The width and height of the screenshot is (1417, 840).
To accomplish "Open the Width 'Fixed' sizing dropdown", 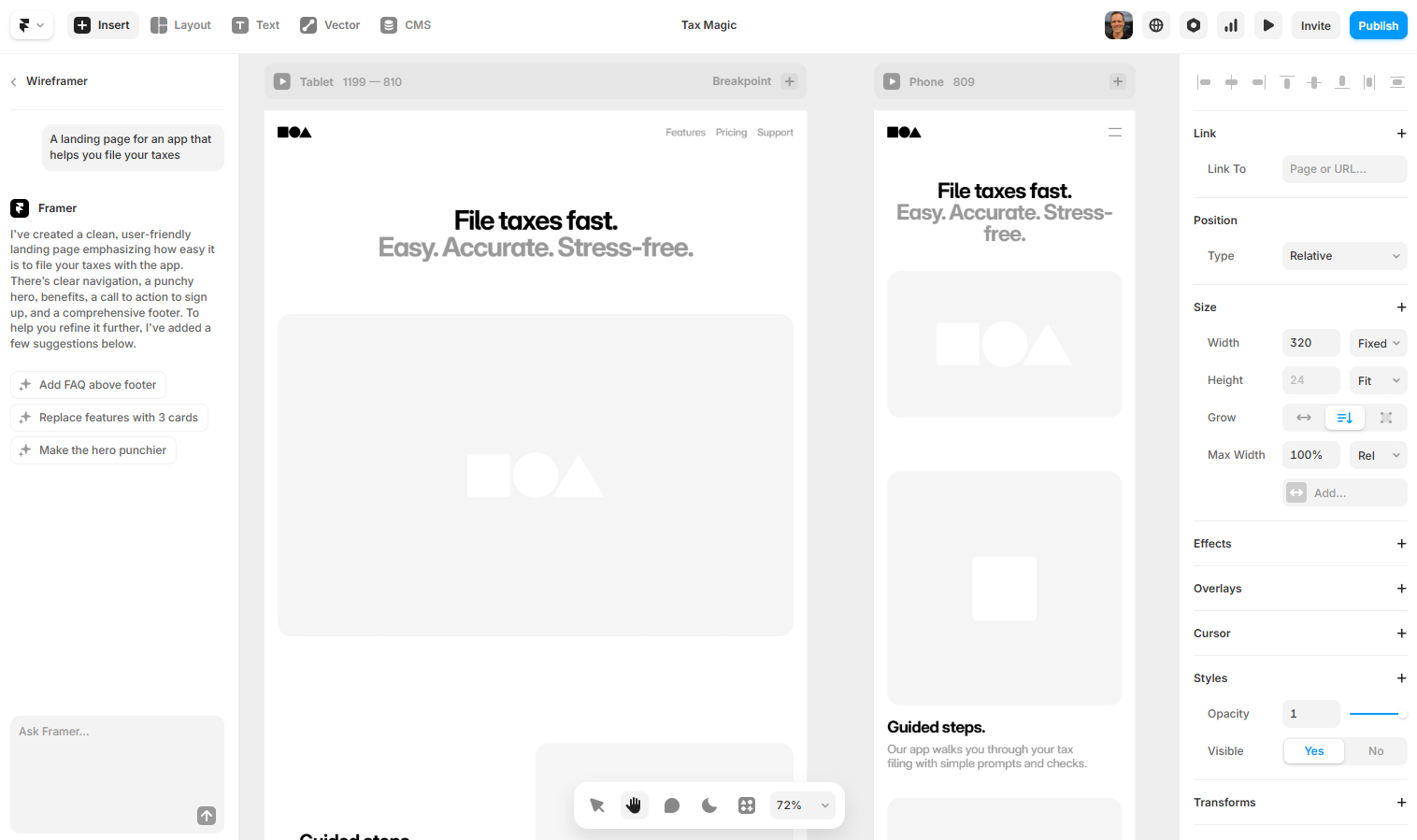I will [1379, 343].
